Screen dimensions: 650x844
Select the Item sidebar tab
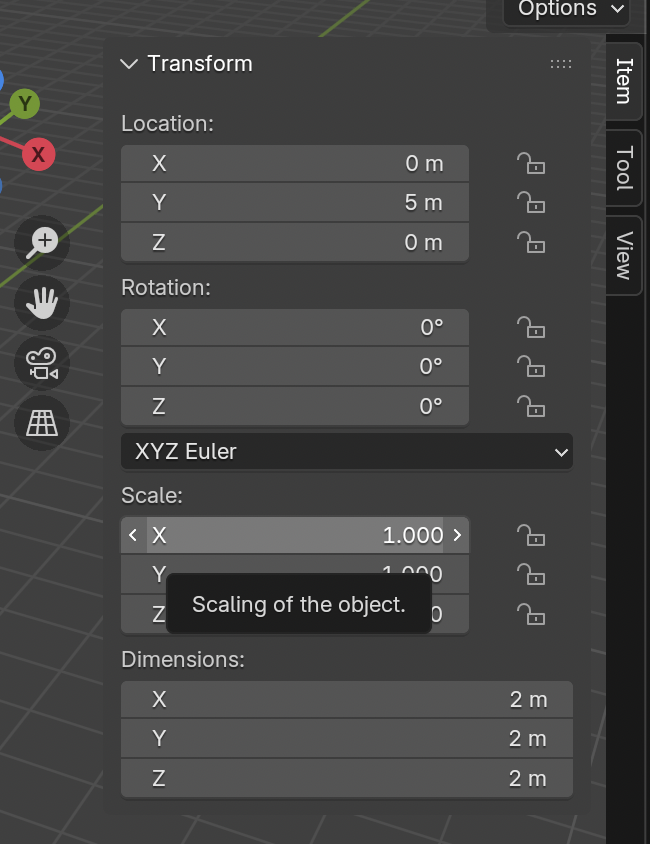coord(625,81)
